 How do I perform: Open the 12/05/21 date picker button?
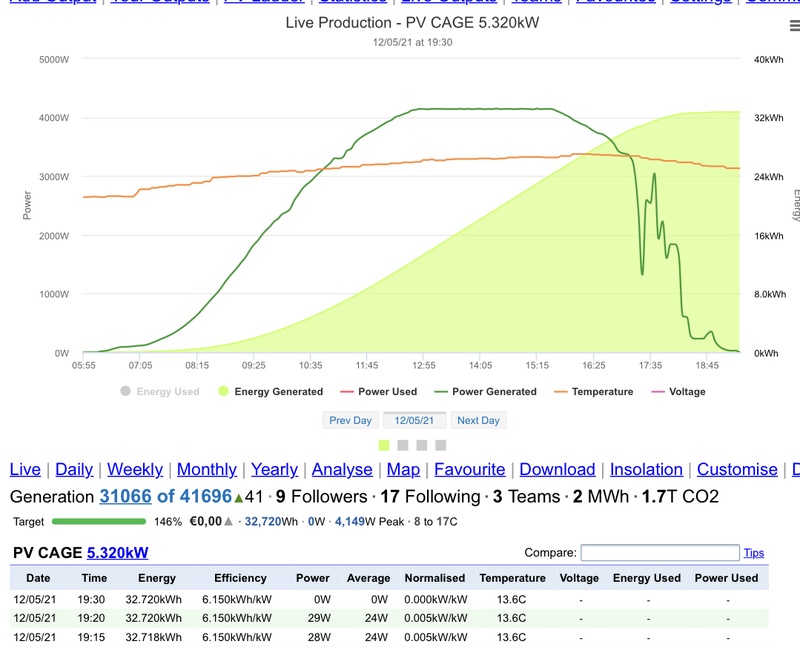414,420
